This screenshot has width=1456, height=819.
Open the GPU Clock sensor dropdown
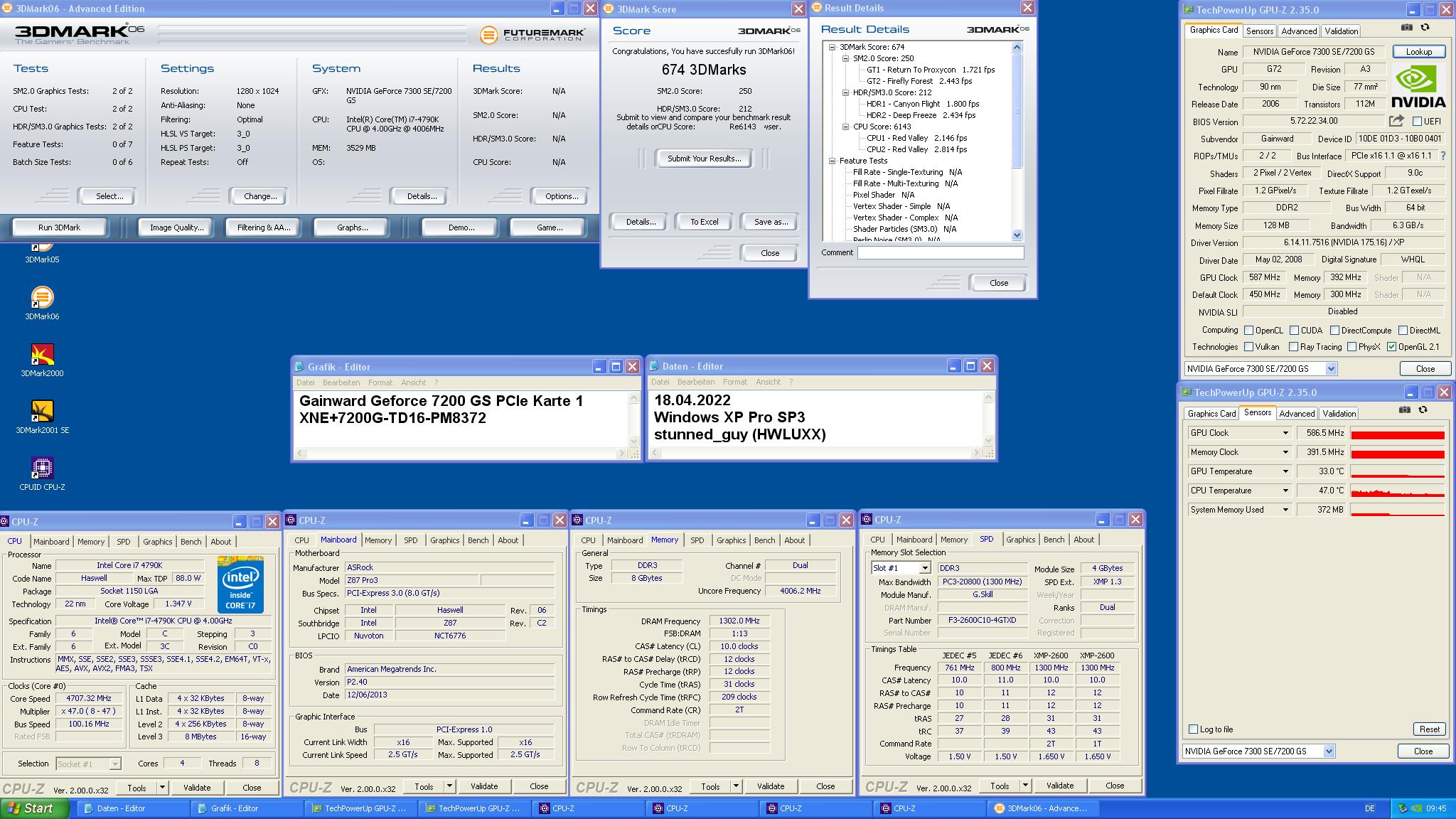[1285, 433]
